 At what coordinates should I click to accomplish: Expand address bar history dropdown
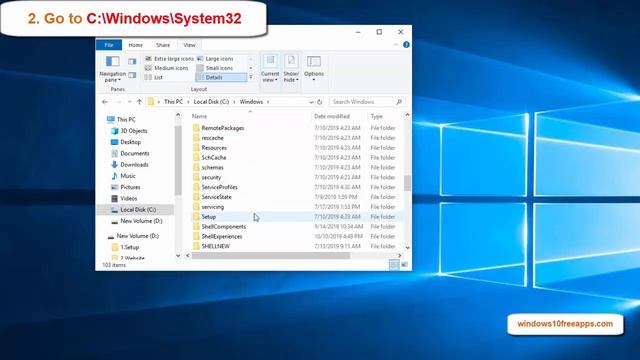pos(311,102)
